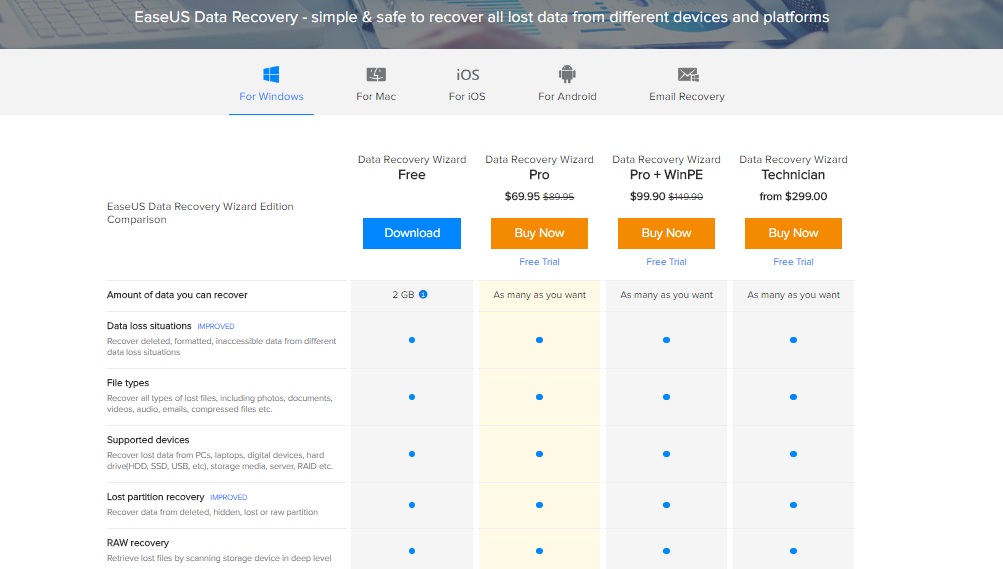Click the EaseUS Data Recovery banner headline
Viewport: 1003px width, 569px height.
(x=482, y=17)
